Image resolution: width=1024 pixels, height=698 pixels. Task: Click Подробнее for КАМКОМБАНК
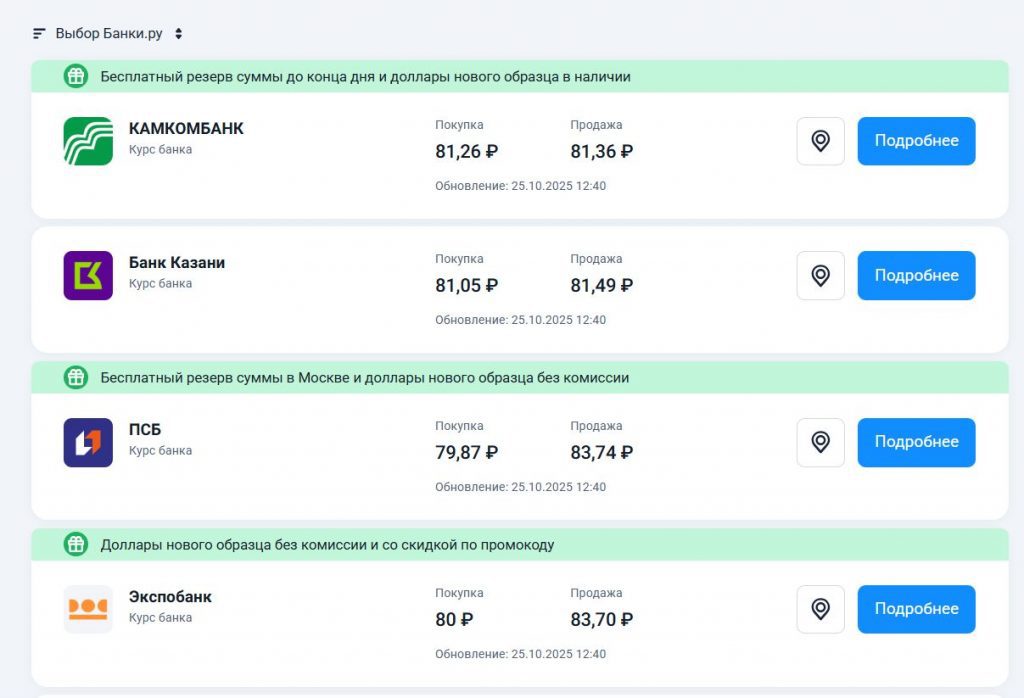(916, 141)
